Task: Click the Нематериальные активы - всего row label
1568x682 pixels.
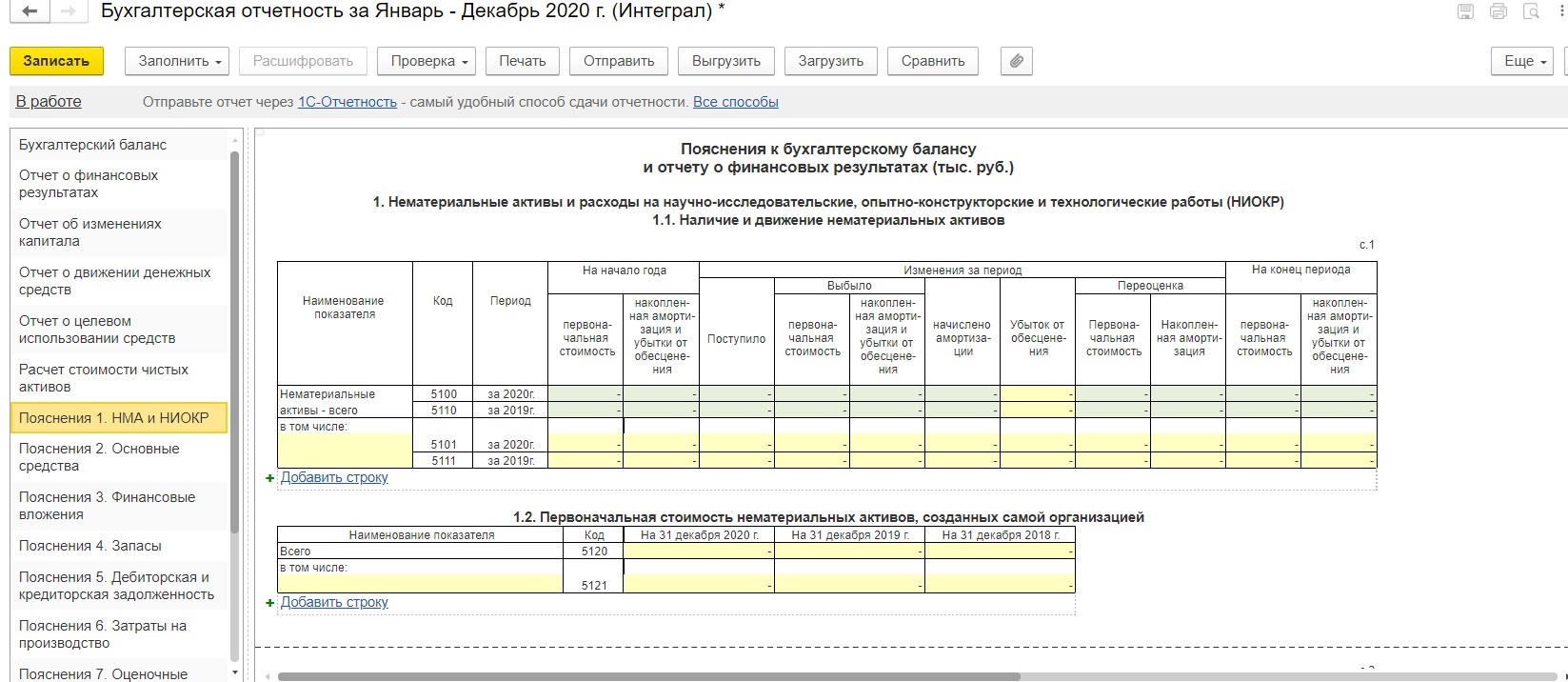Action: [345, 402]
